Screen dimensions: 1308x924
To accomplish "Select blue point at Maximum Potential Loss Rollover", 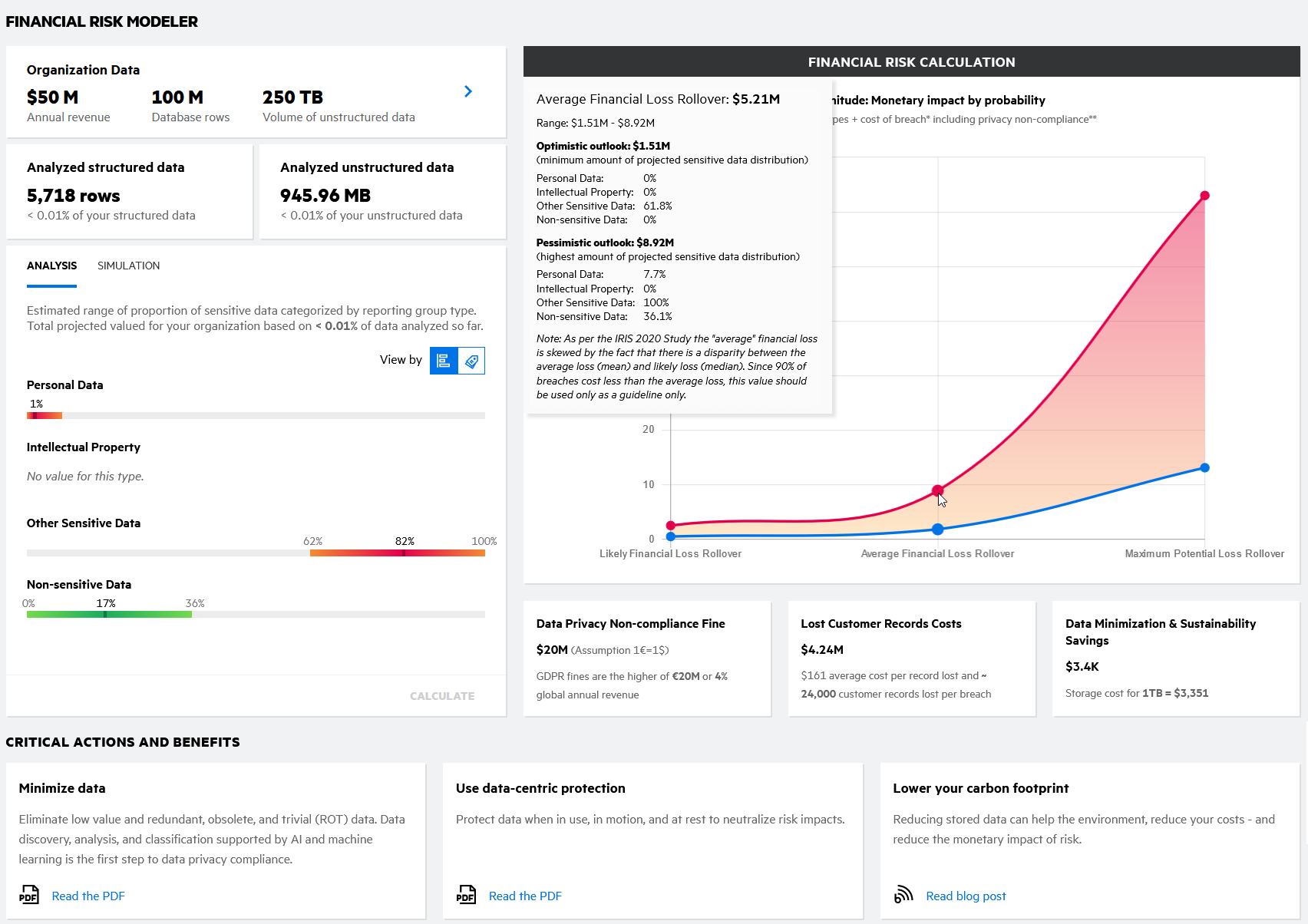I will tap(1204, 467).
